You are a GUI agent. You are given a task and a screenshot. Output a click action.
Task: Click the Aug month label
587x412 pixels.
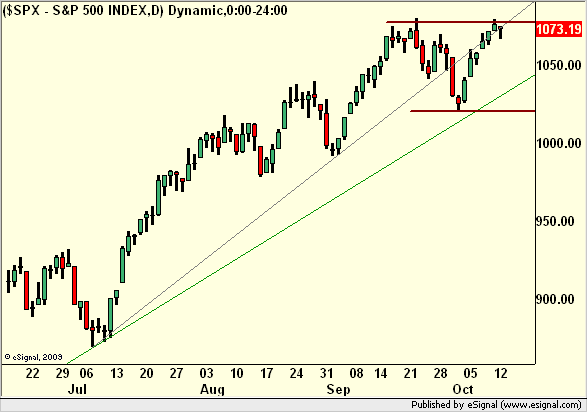coord(212,389)
